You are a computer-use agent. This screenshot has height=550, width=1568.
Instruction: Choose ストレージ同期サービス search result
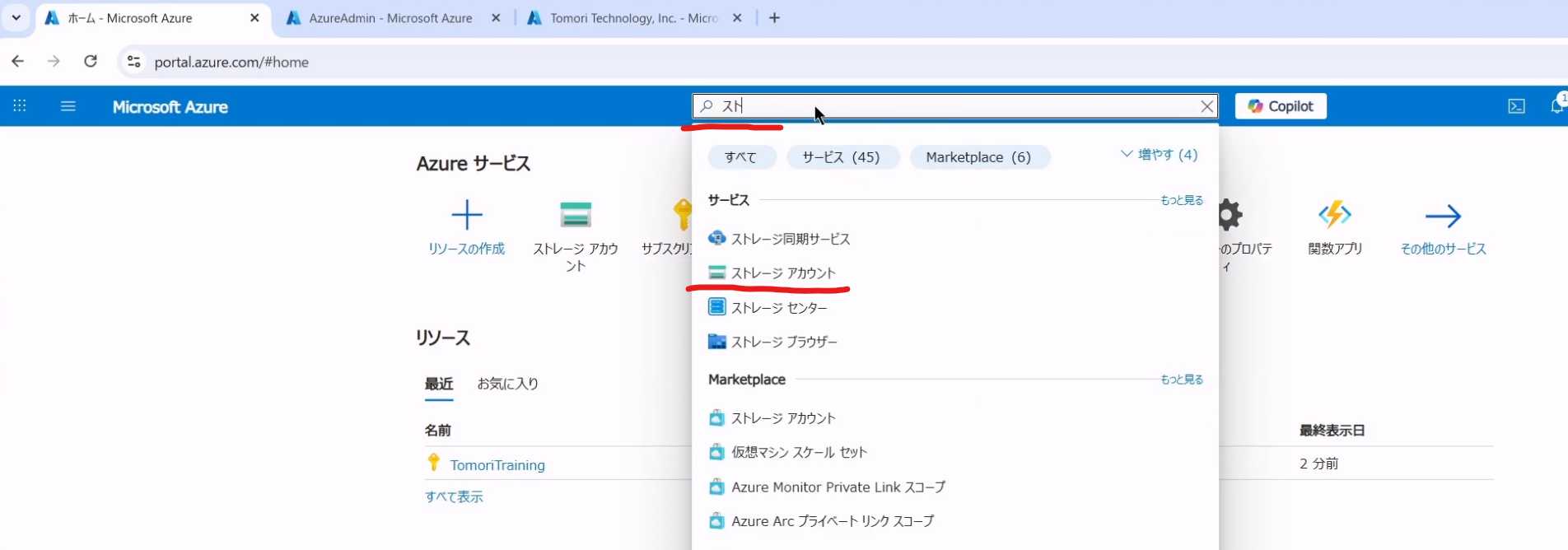click(x=790, y=239)
